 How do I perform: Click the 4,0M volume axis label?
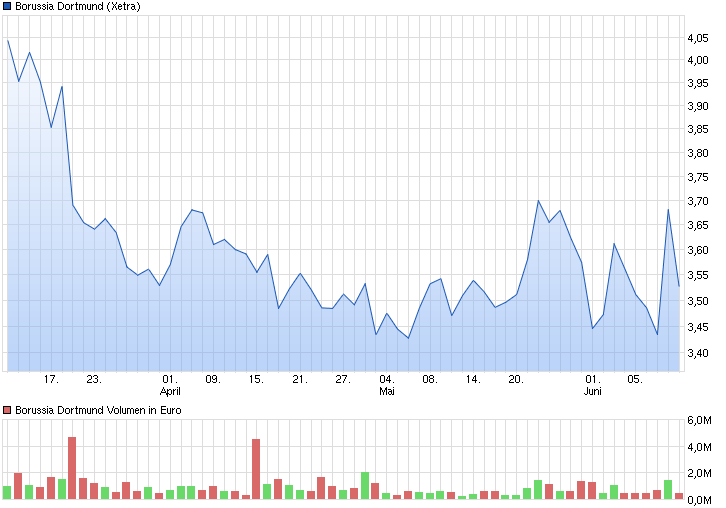(699, 447)
